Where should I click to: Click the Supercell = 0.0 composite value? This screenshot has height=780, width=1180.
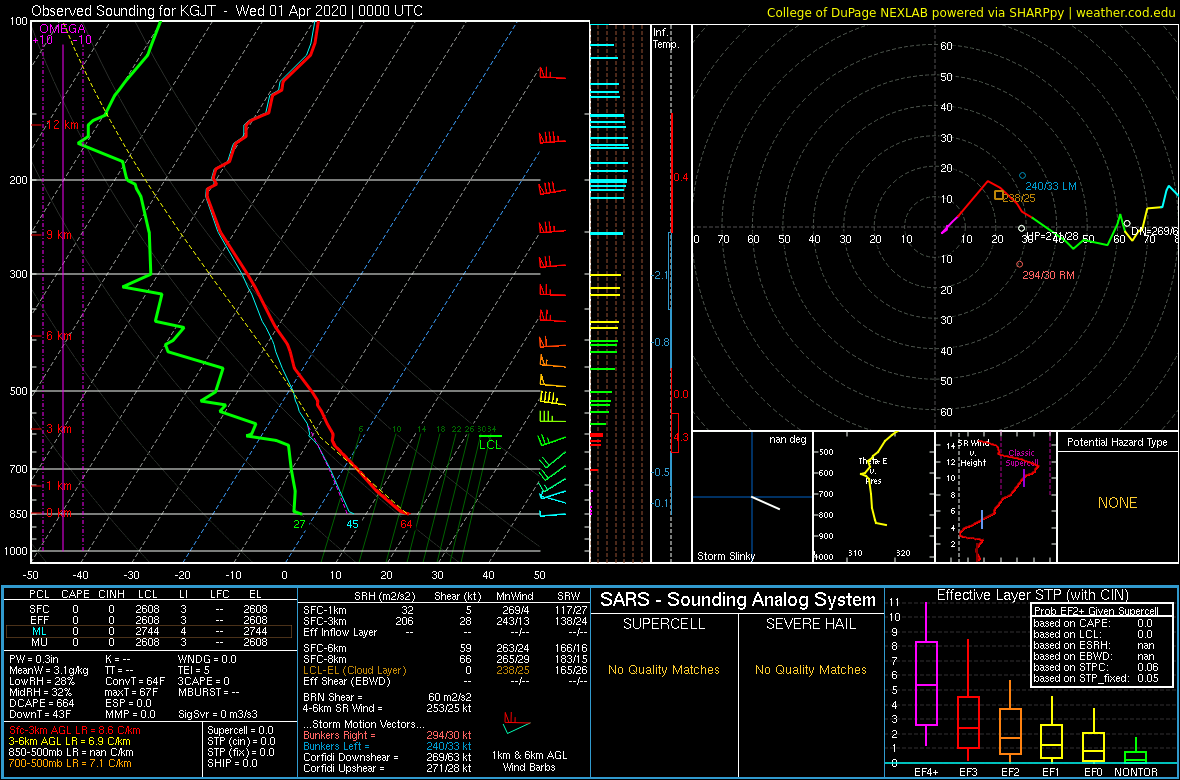[x=241, y=732]
